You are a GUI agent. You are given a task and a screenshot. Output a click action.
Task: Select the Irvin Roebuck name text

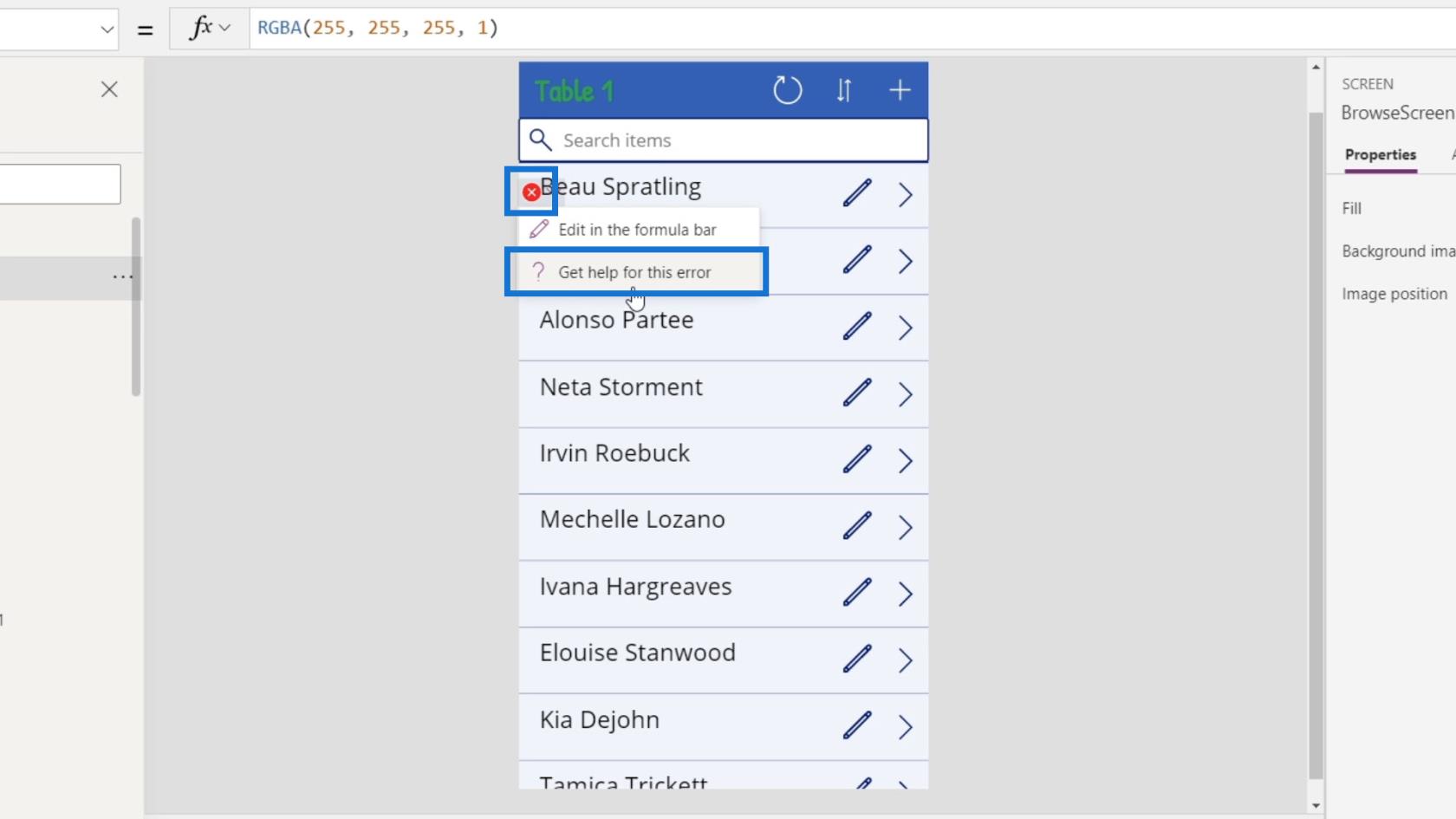[614, 453]
